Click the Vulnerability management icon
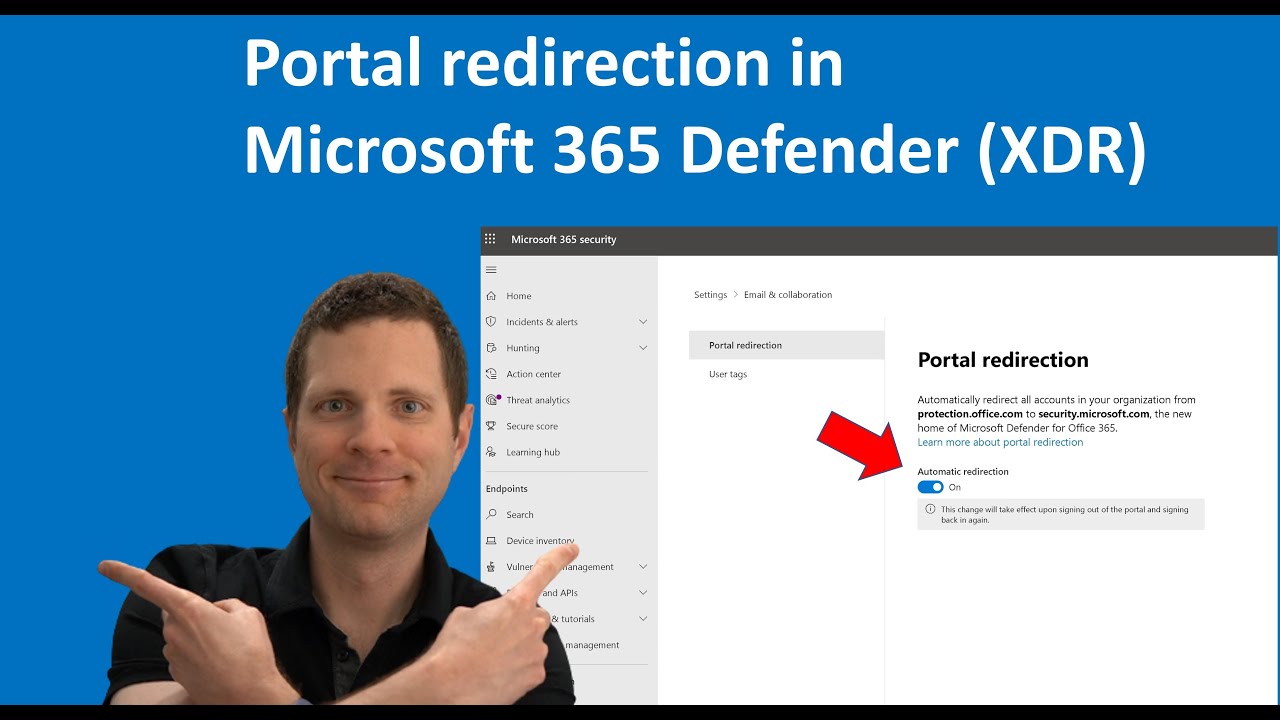The image size is (1280, 720). tap(491, 567)
